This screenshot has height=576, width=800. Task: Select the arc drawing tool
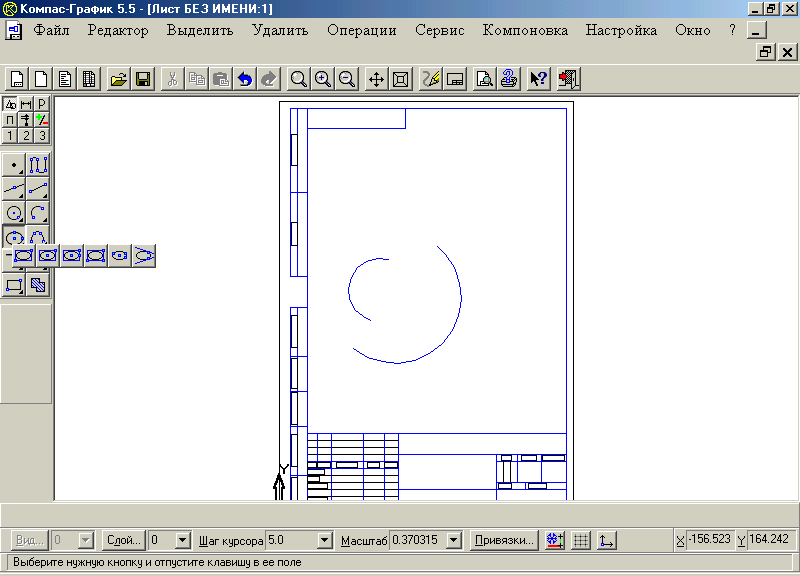(38, 213)
